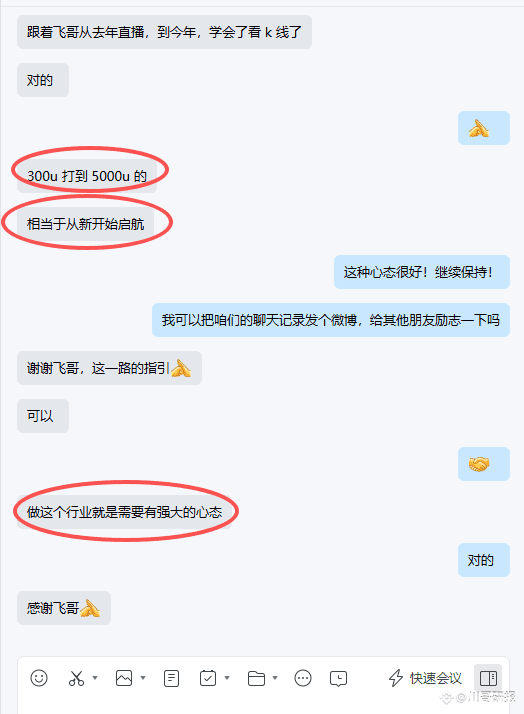The width and height of the screenshot is (524, 714).
Task: Click the message 相当于从新开始启航
Action: point(86,224)
